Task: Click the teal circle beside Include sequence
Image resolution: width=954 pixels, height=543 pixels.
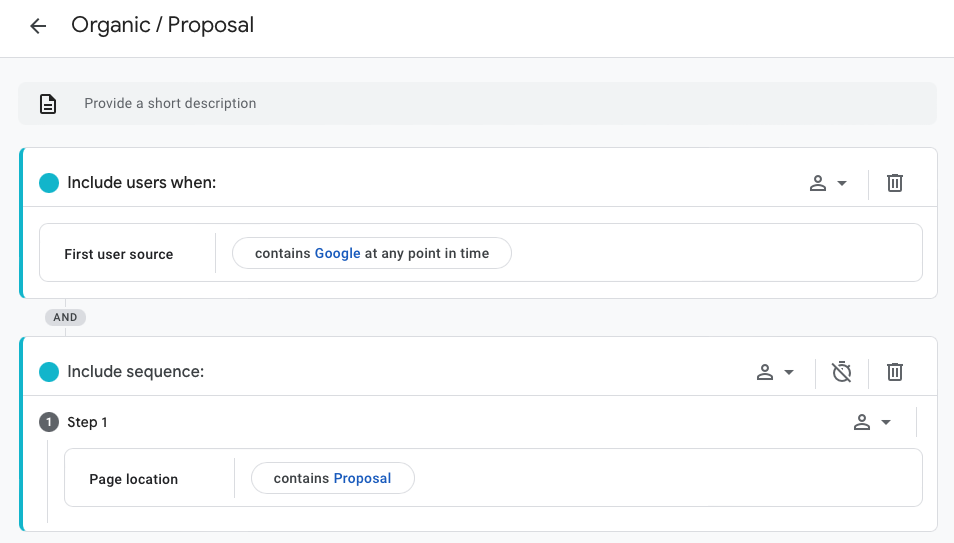Action: coord(49,371)
